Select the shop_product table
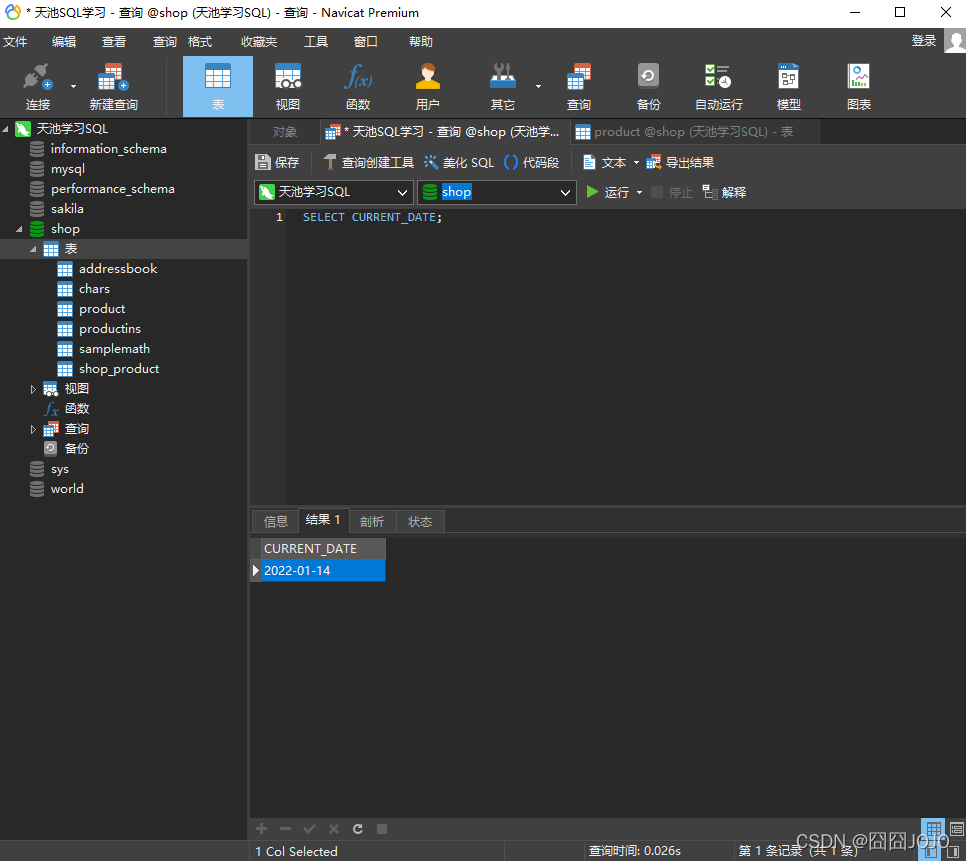Viewport: 966px width, 861px height. [x=119, y=369]
